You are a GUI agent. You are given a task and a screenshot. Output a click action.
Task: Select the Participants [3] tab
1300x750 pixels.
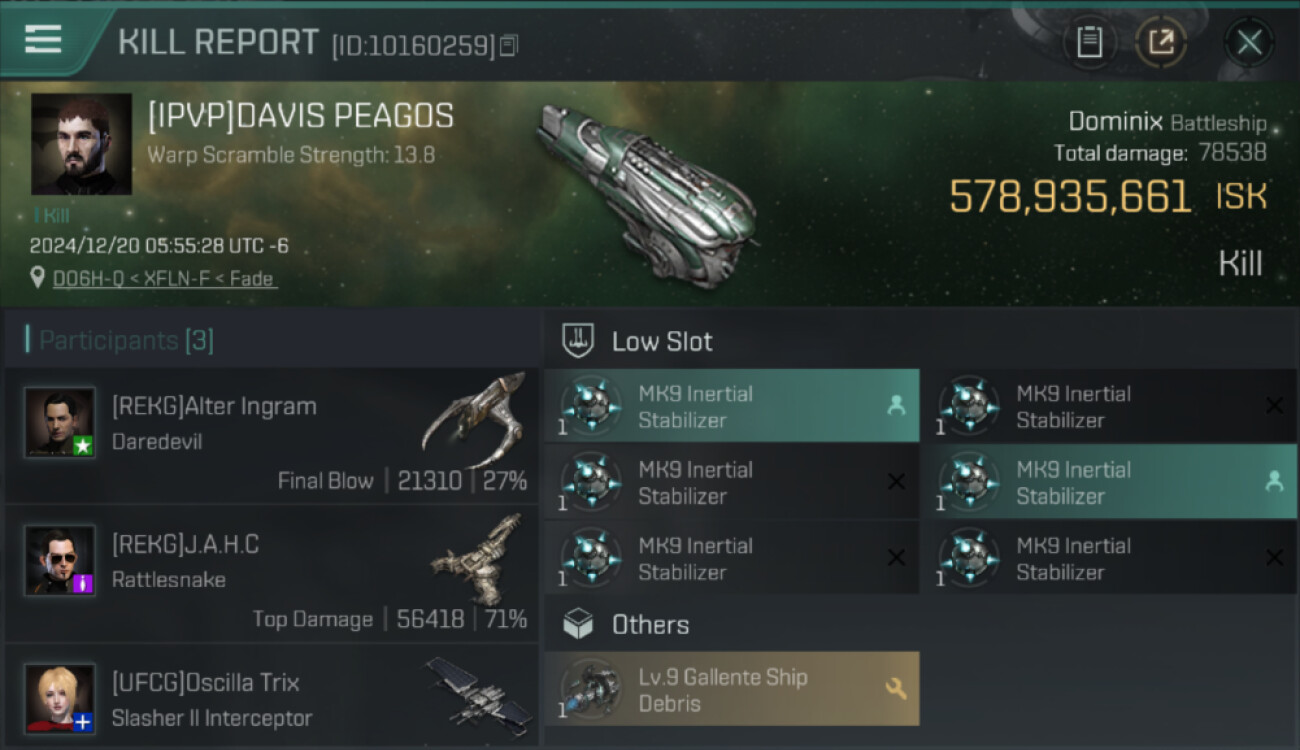pyautogui.click(x=120, y=340)
